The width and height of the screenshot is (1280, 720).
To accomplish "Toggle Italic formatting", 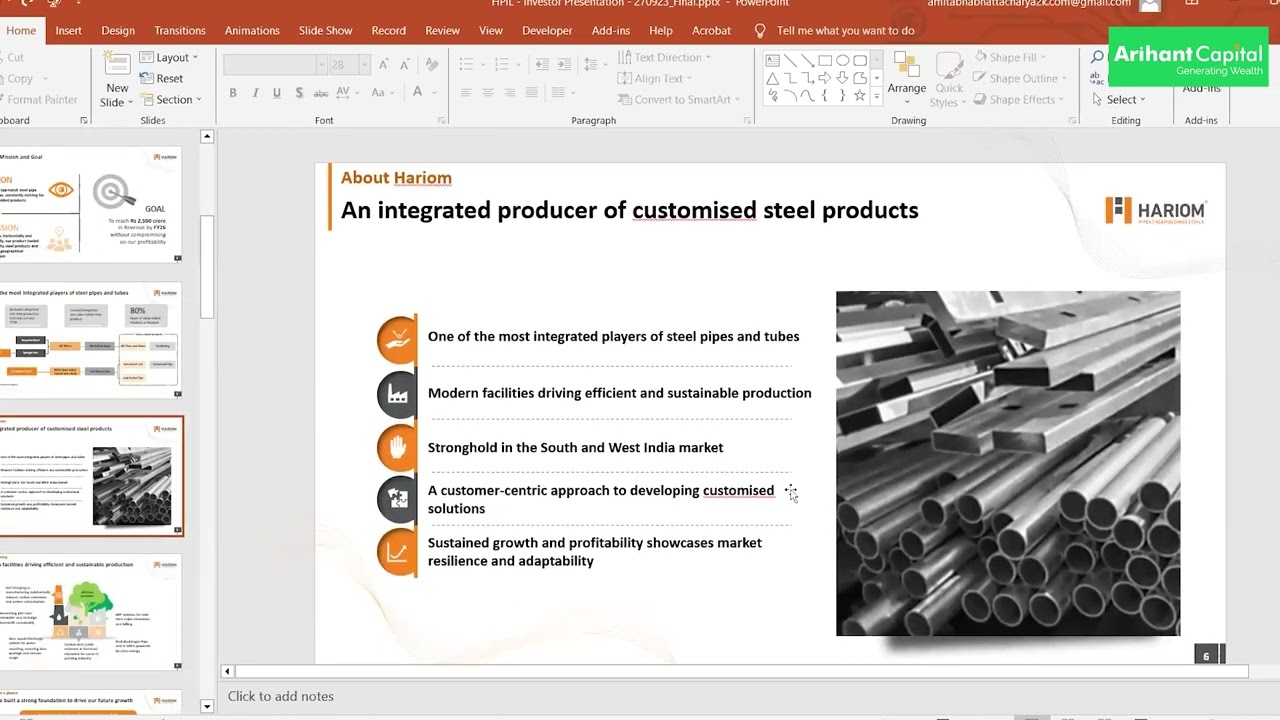I will pos(255,93).
